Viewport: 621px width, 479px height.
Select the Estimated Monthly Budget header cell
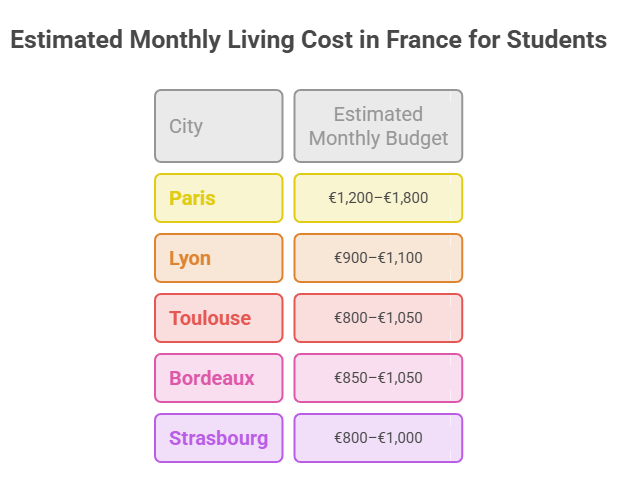378,126
